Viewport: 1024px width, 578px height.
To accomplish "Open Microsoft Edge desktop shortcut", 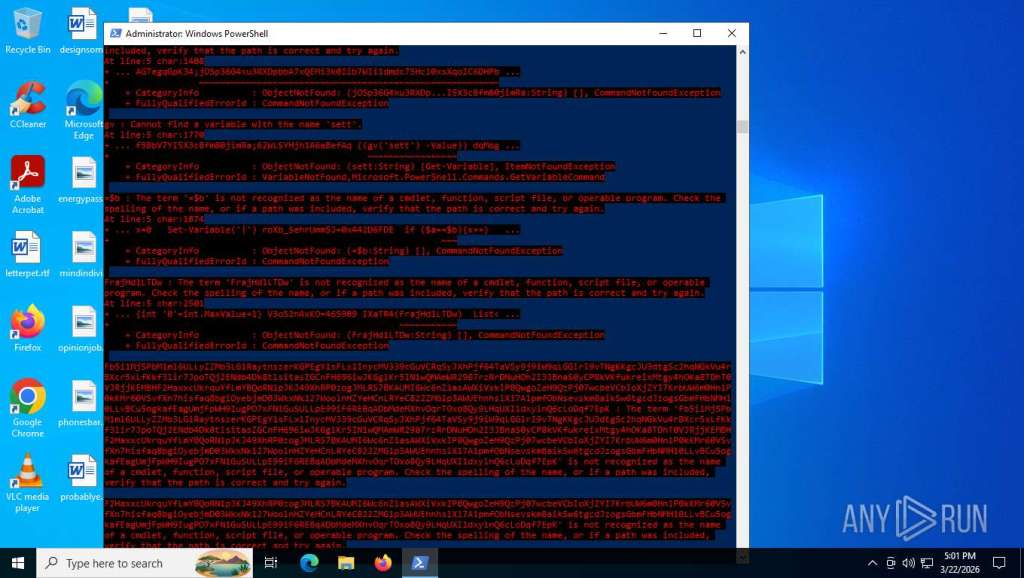I will coord(84,103).
